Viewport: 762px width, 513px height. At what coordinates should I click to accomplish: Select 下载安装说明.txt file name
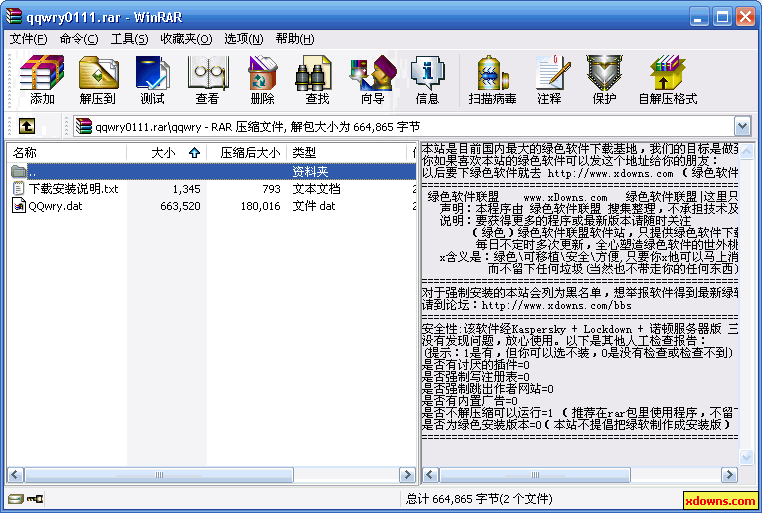tap(73, 188)
